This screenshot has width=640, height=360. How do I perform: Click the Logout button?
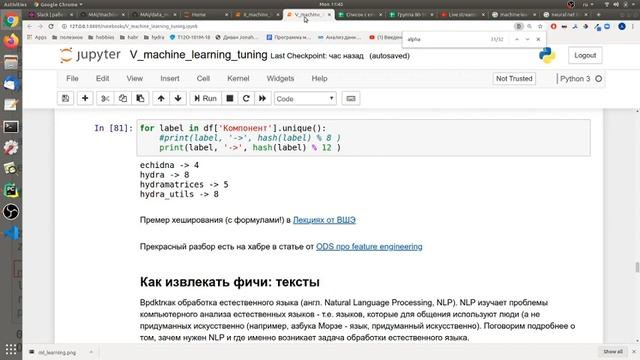tap(585, 55)
